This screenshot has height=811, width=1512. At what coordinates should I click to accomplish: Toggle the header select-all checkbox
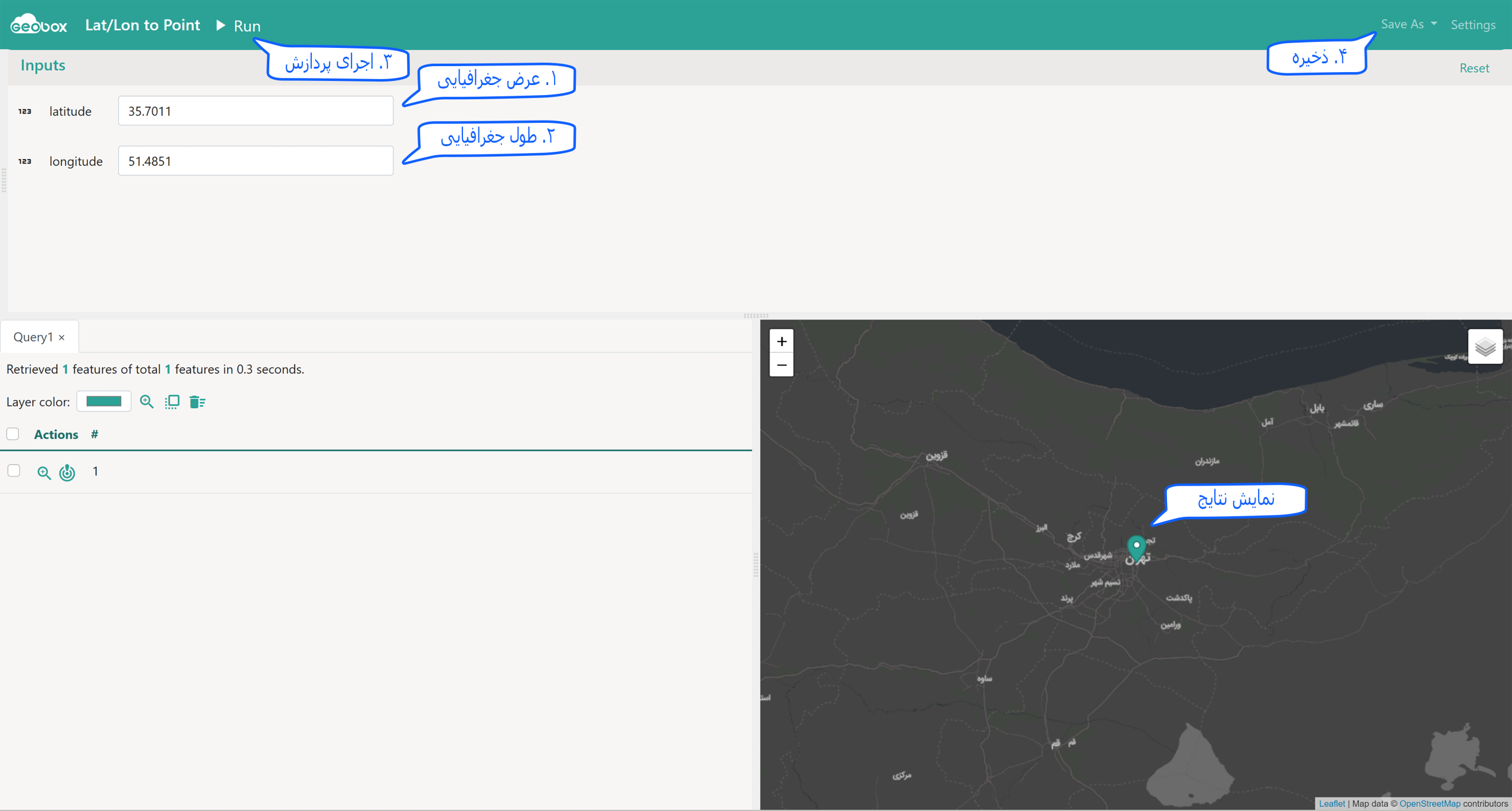click(13, 434)
